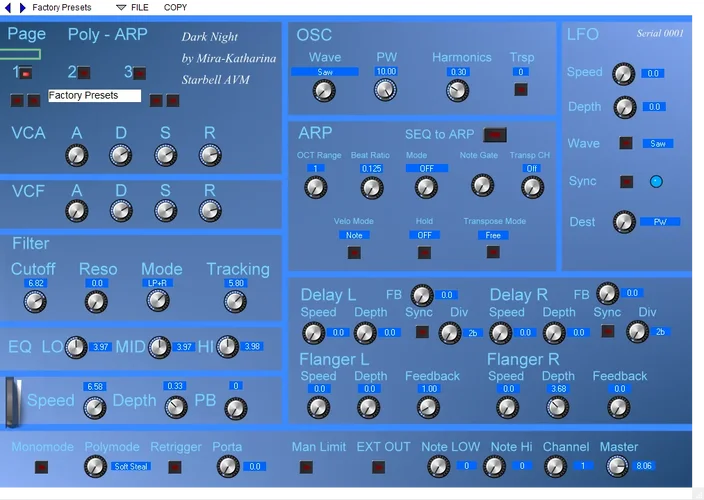704x500 pixels.
Task: Click the OSC Harmonics knob
Action: 458,91
